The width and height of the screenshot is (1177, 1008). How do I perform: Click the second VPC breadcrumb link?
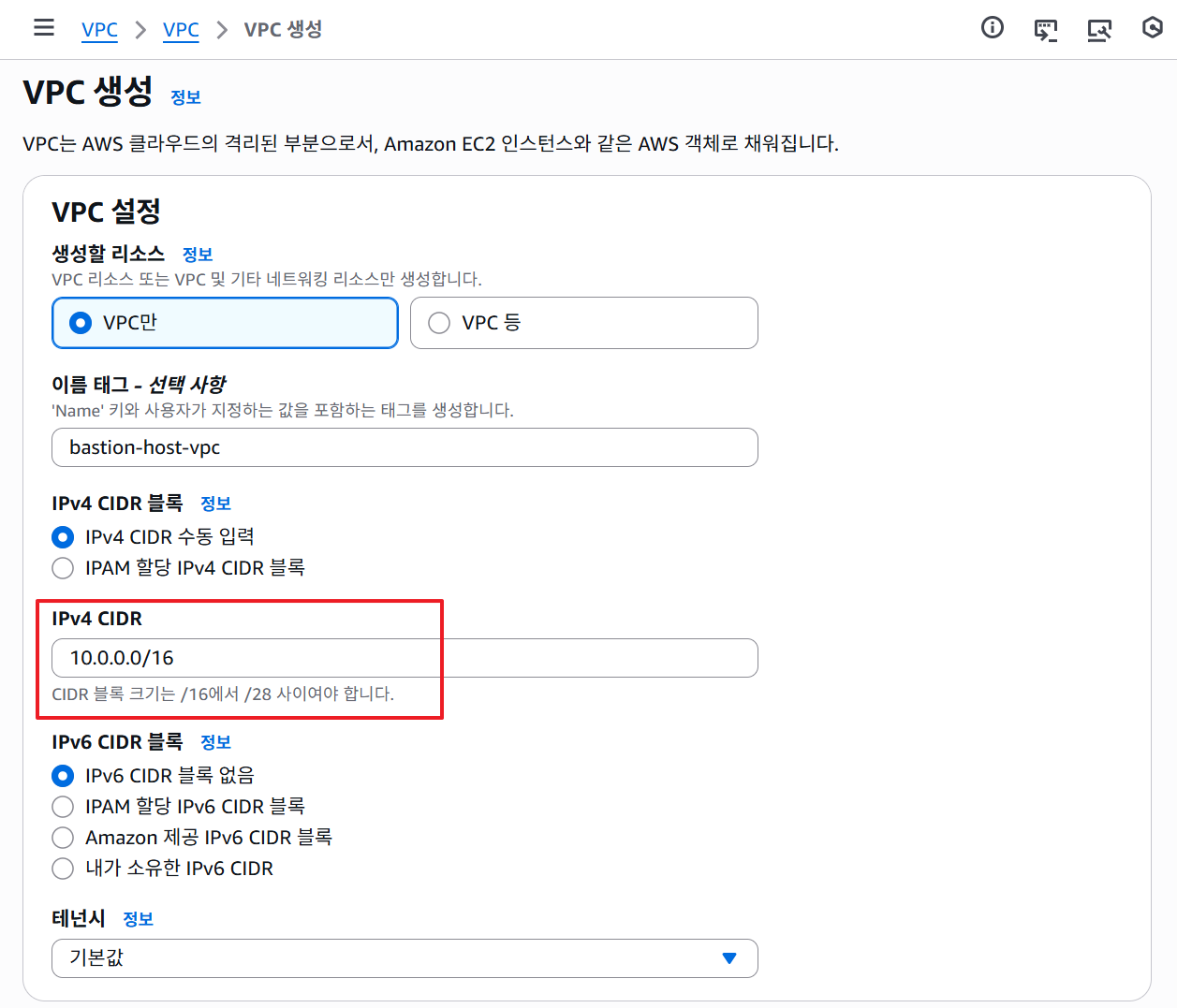pos(181,30)
